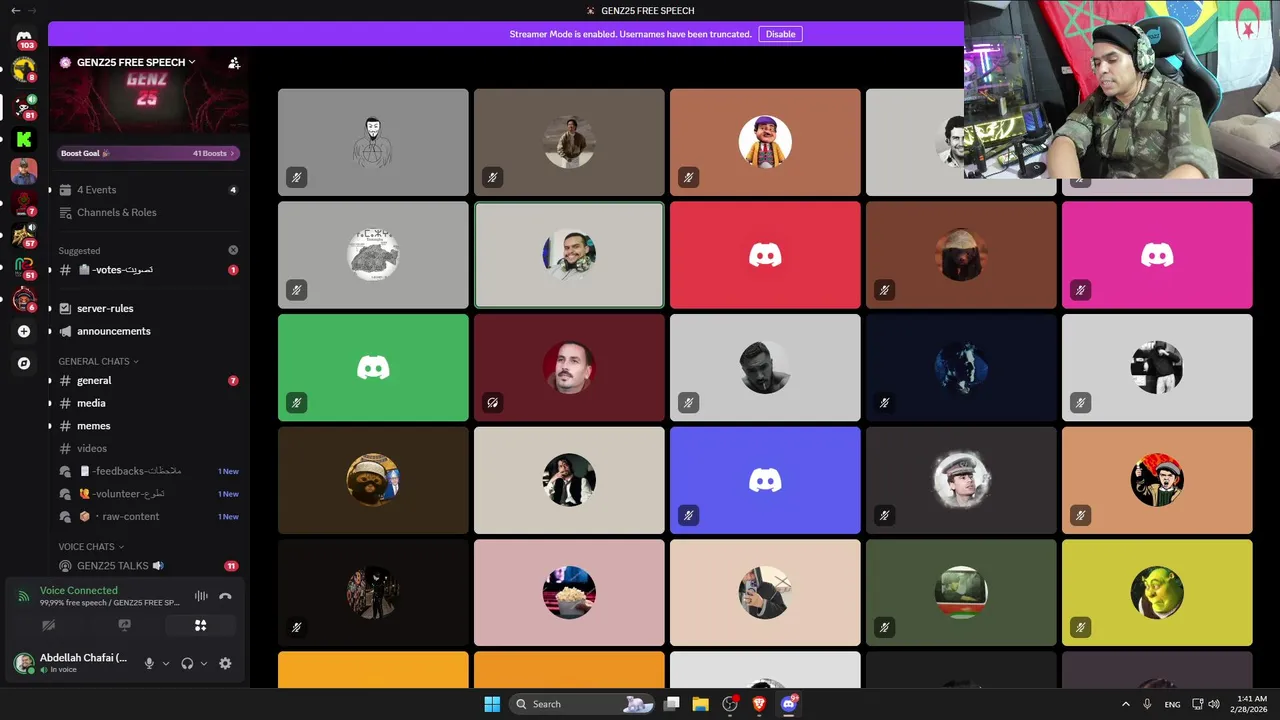Disable Streamer Mode
Image resolution: width=1280 pixels, height=720 pixels.
[x=780, y=34]
